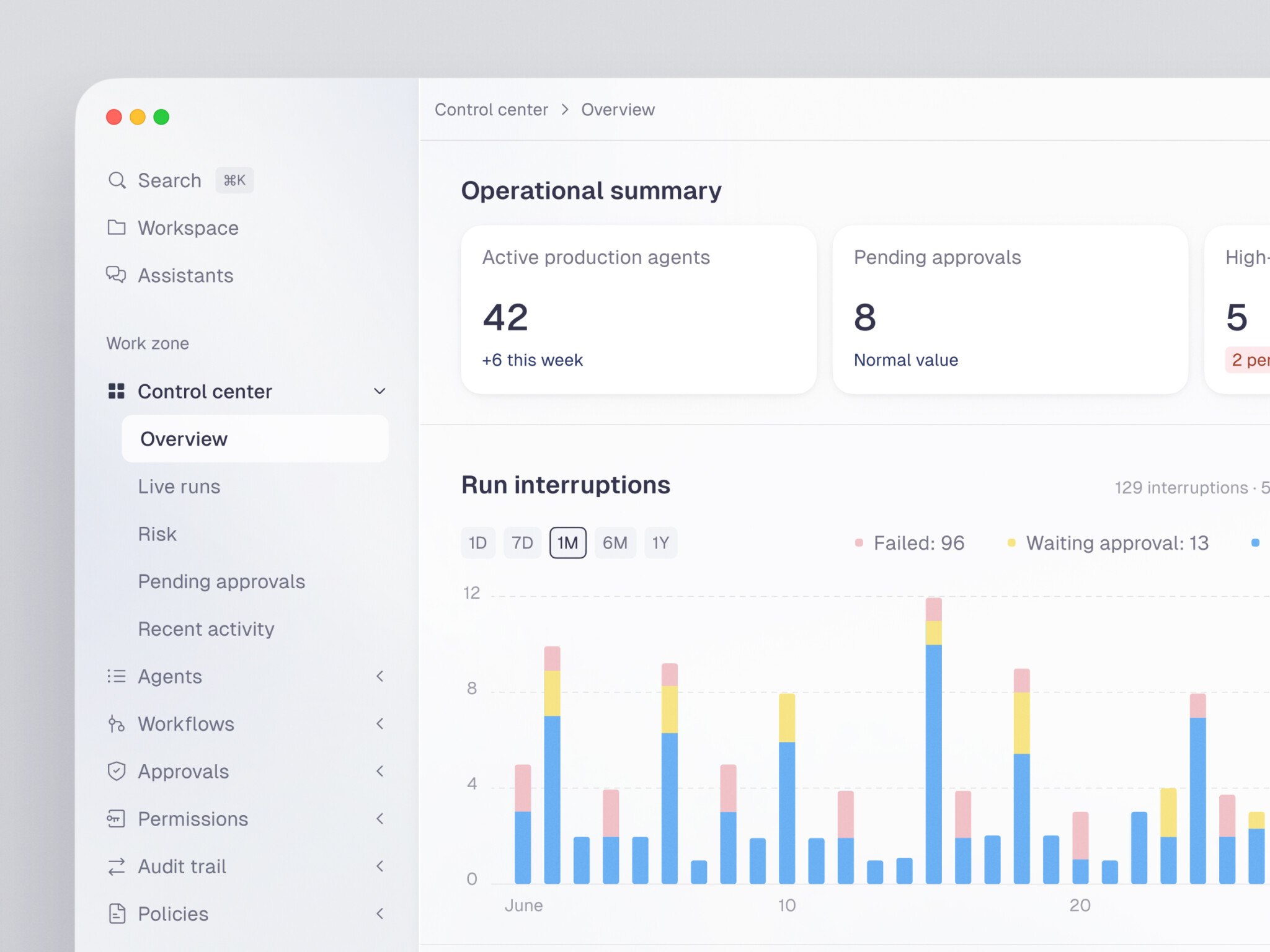Screen dimensions: 1270x952
Task: Click the Approvals shield icon
Action: click(117, 771)
